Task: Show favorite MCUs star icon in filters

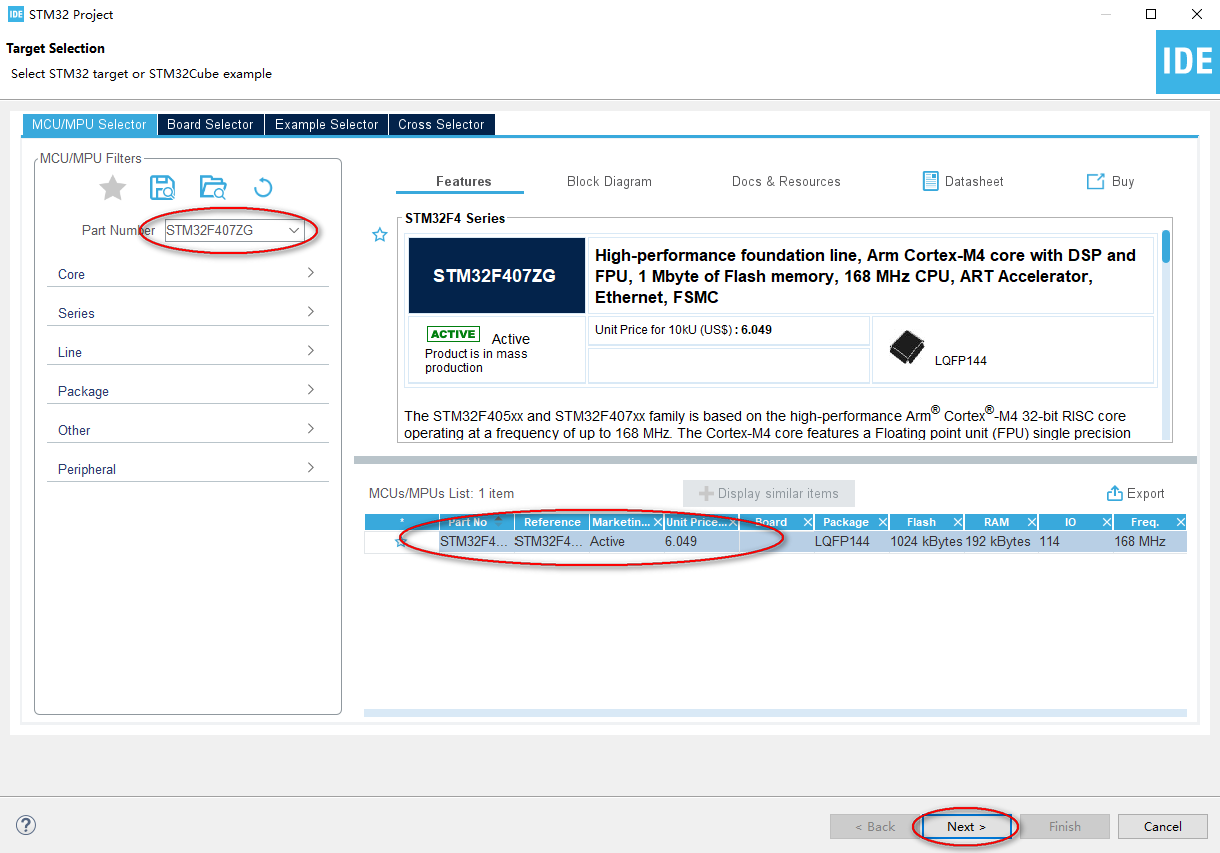Action: 113,187
